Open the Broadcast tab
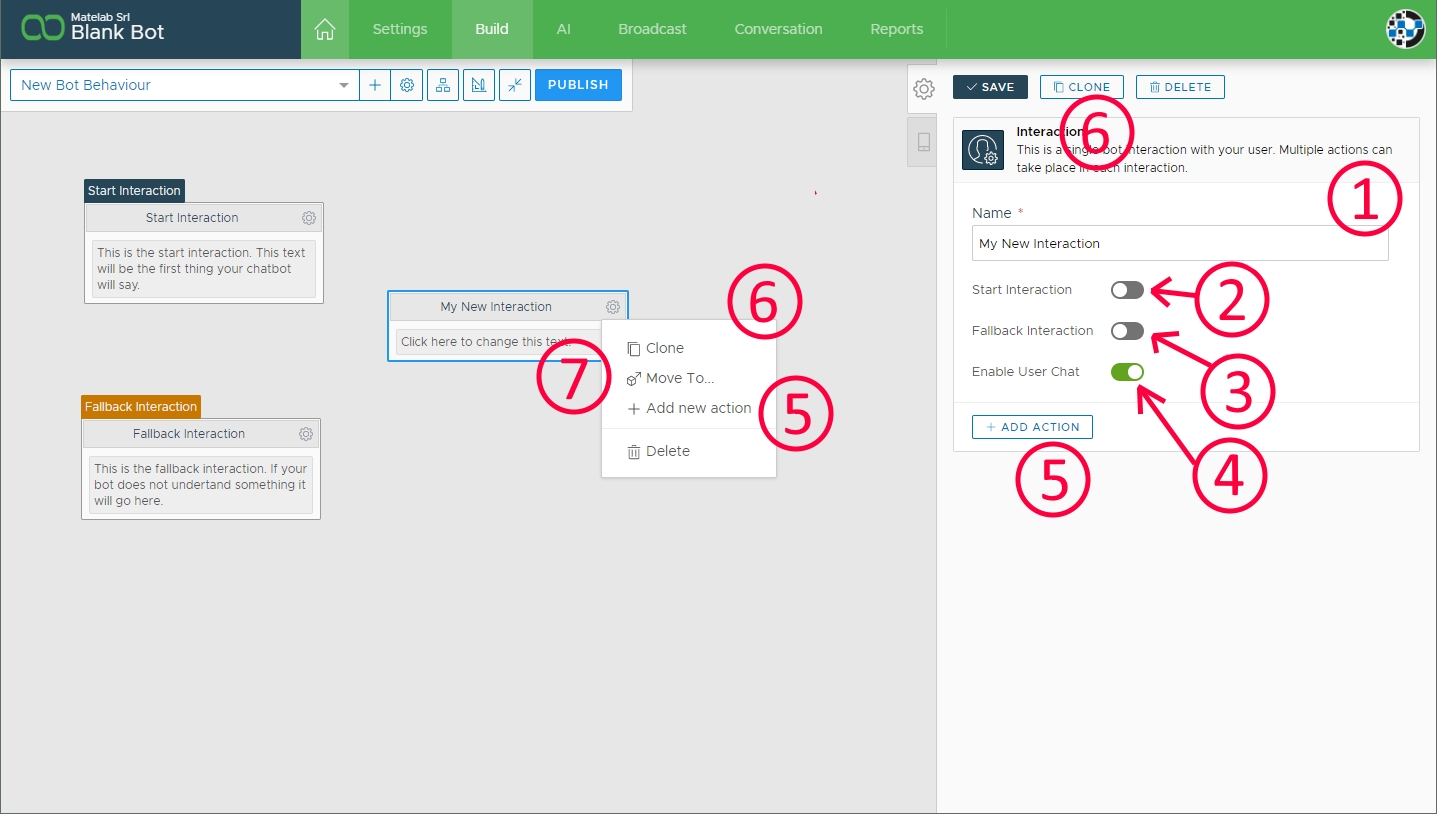This screenshot has width=1437, height=814. pos(652,29)
